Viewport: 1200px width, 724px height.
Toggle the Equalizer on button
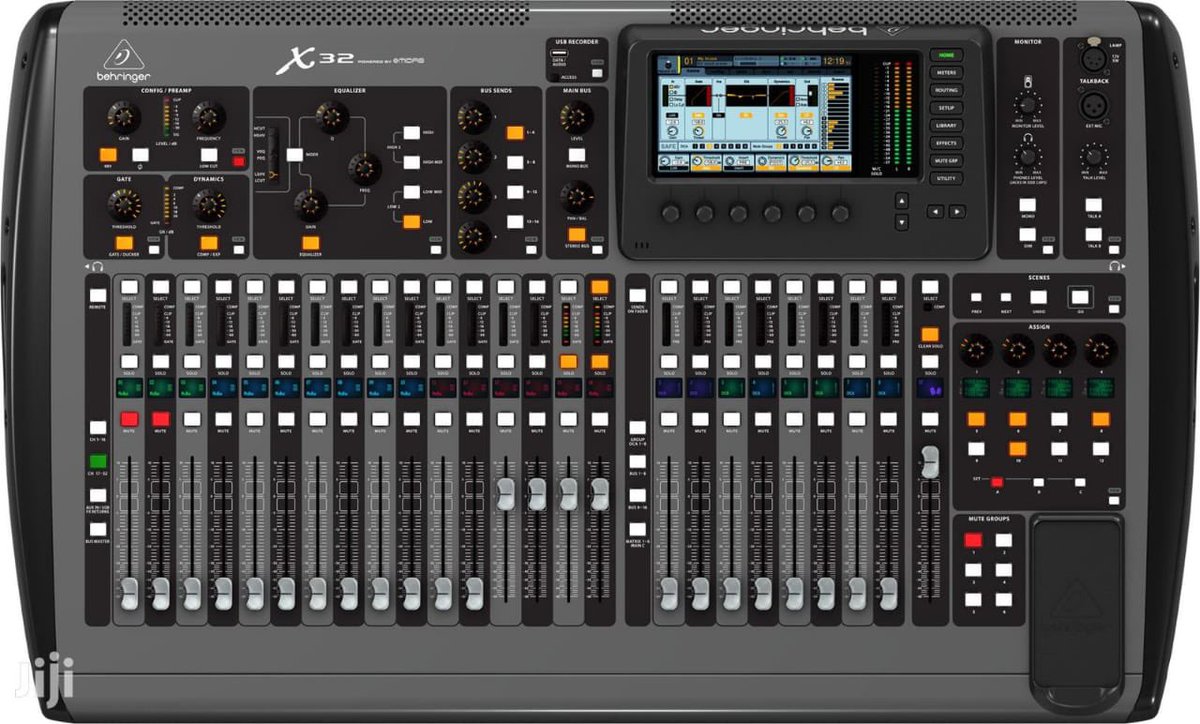click(310, 241)
